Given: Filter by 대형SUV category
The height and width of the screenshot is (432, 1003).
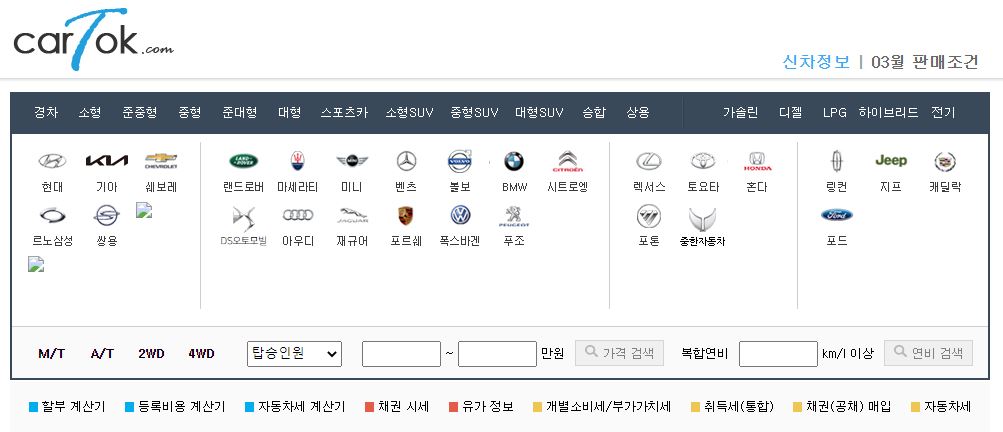Looking at the screenshot, I should (x=539, y=113).
